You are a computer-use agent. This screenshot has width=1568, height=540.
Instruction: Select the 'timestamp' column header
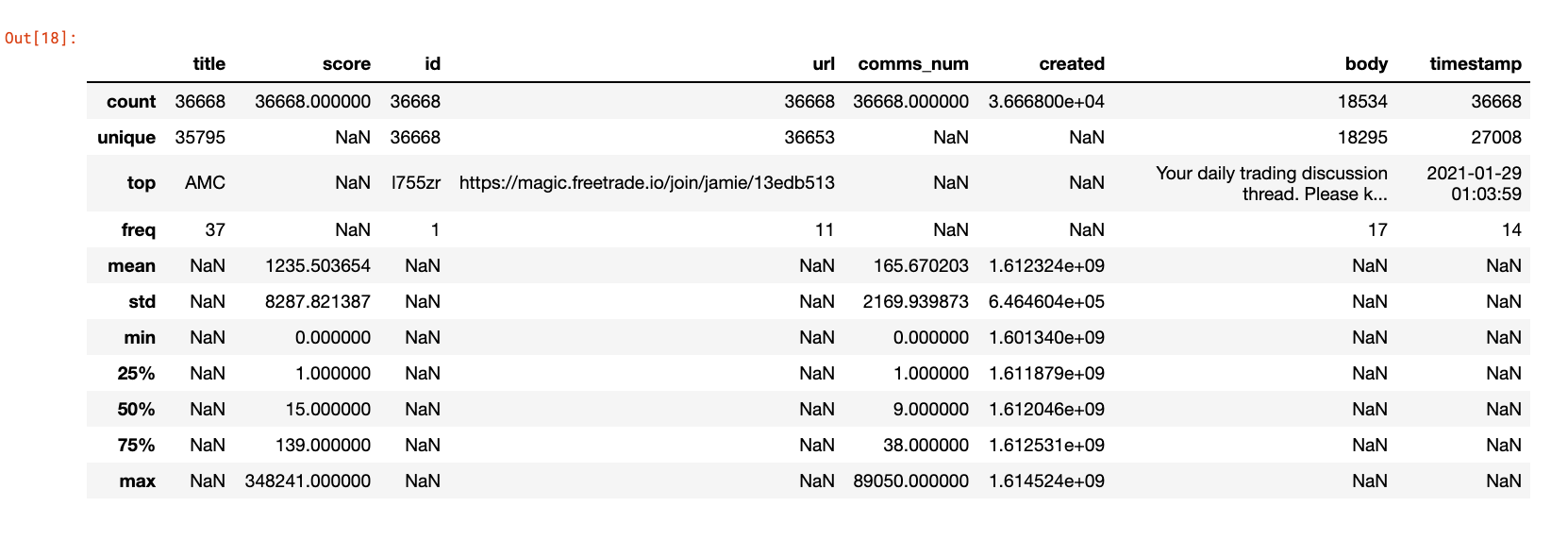tap(1475, 64)
